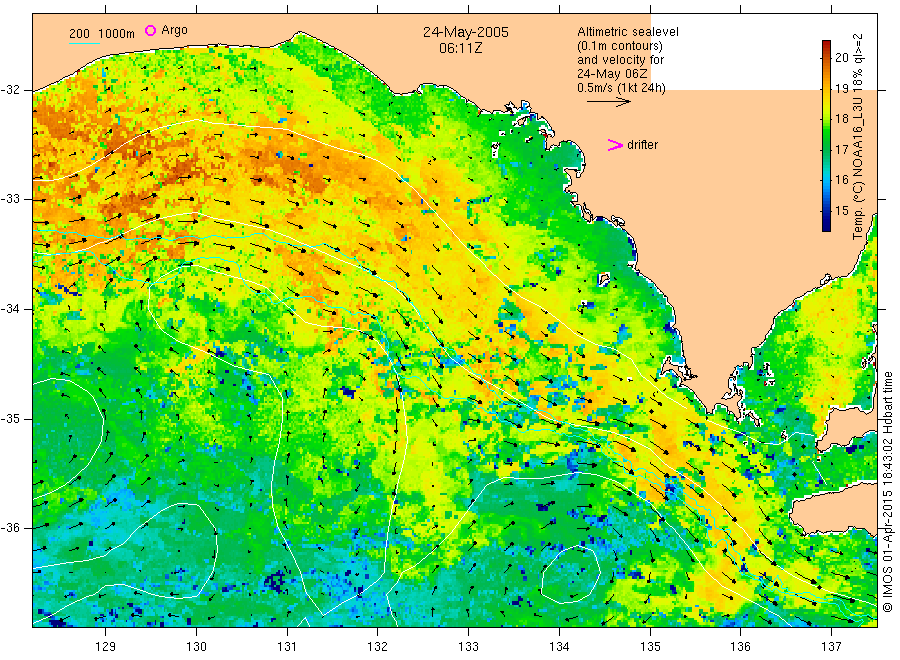Image resolution: width=900 pixels, height=660 pixels.
Task: Click the IMOS copyright timestamp text
Action: (x=888, y=492)
